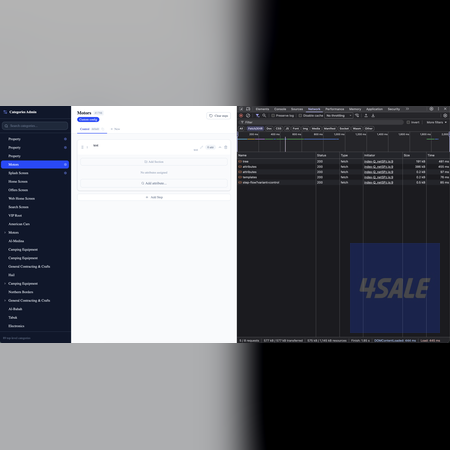Open network conditions icon next to throttling
Screen dimensions: 450x450
point(357,116)
